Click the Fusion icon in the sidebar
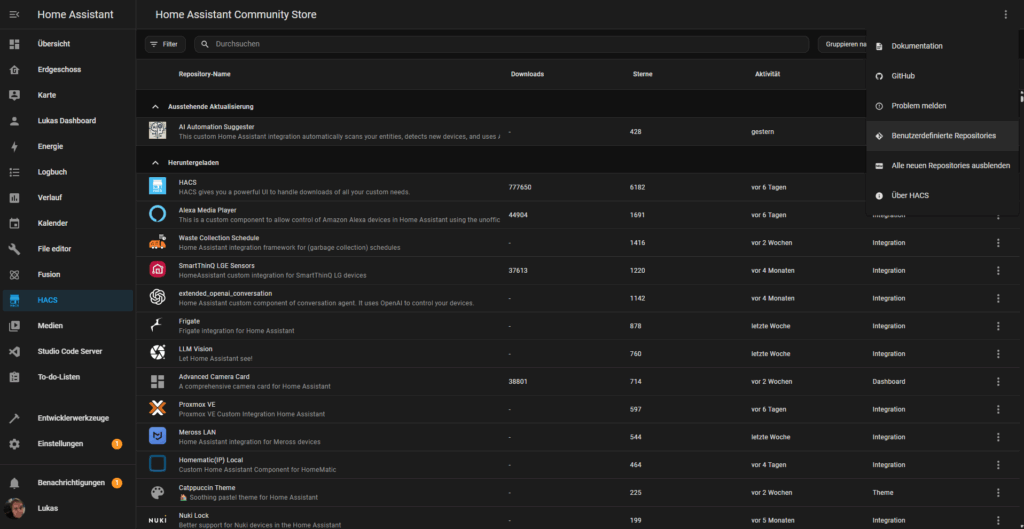Image resolution: width=1024 pixels, height=529 pixels. 14,274
